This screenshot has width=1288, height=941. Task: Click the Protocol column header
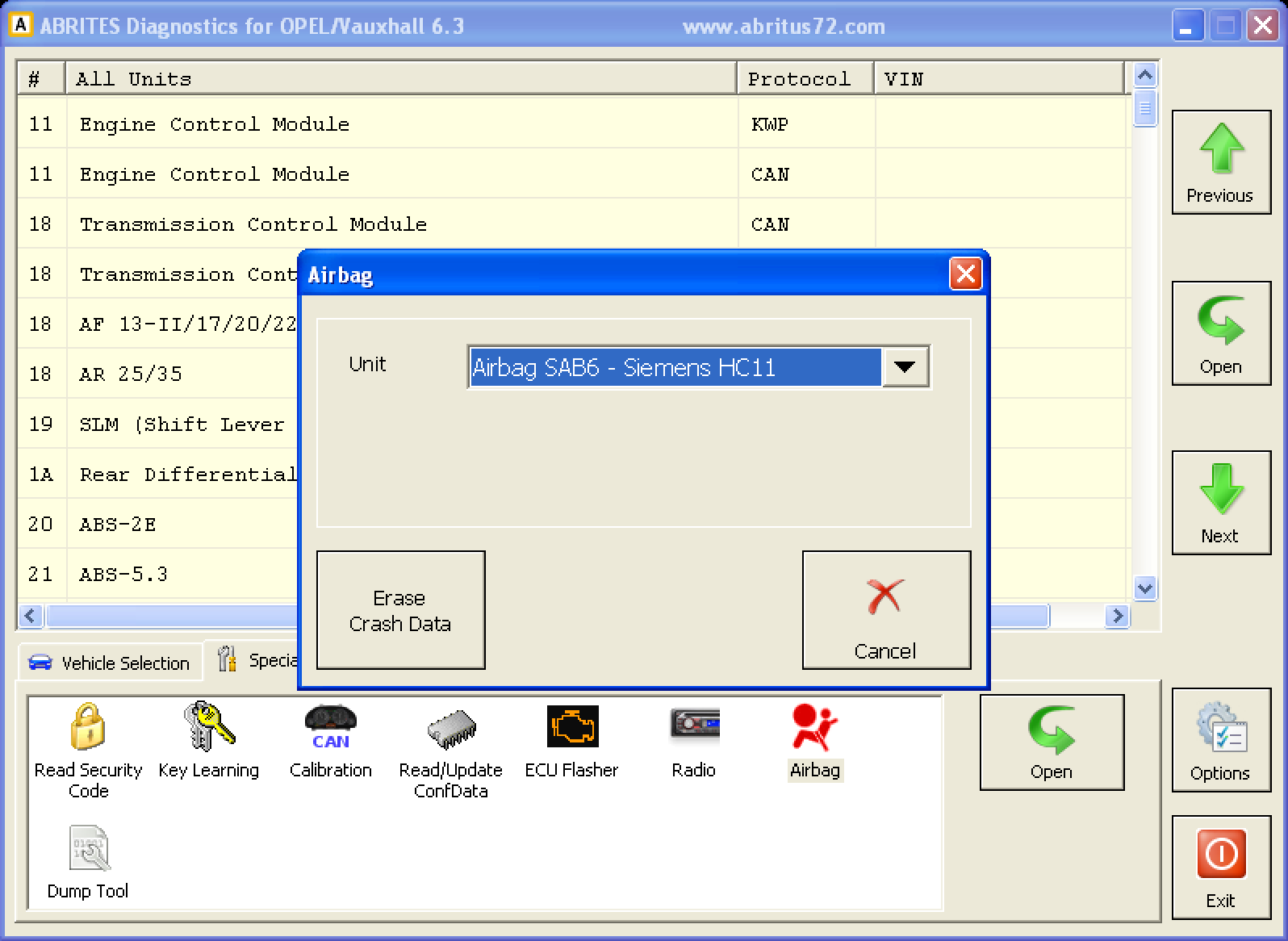[805, 79]
